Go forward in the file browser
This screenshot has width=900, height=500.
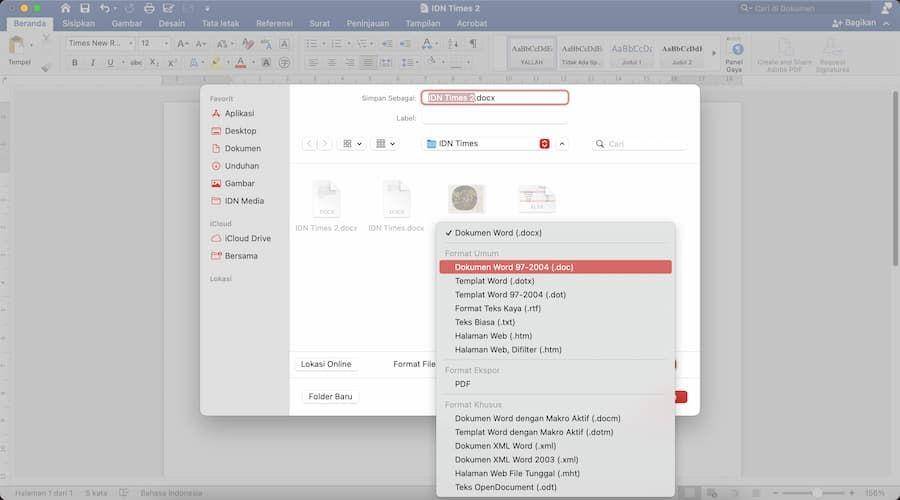324,144
